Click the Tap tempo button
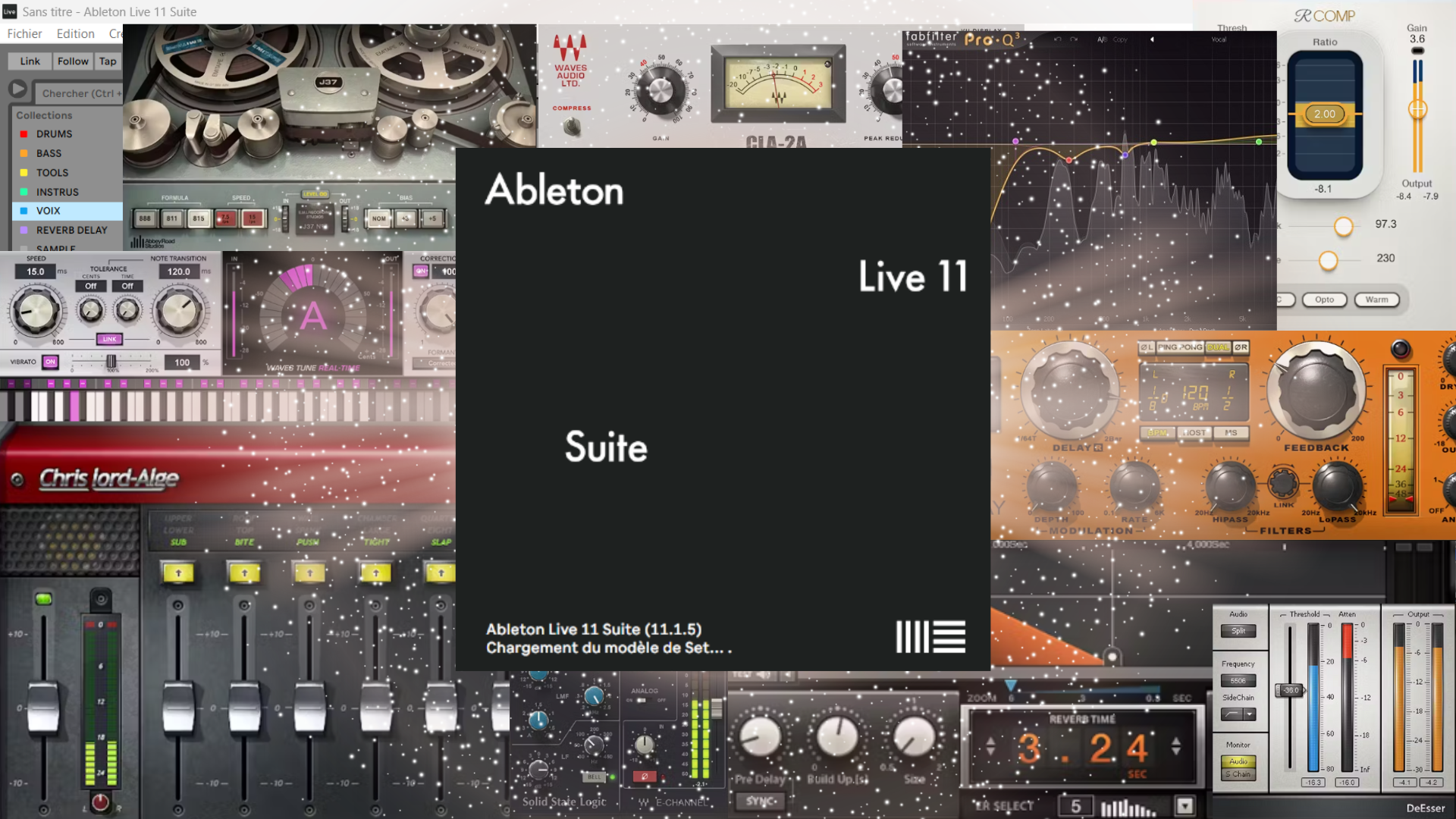 [108, 61]
